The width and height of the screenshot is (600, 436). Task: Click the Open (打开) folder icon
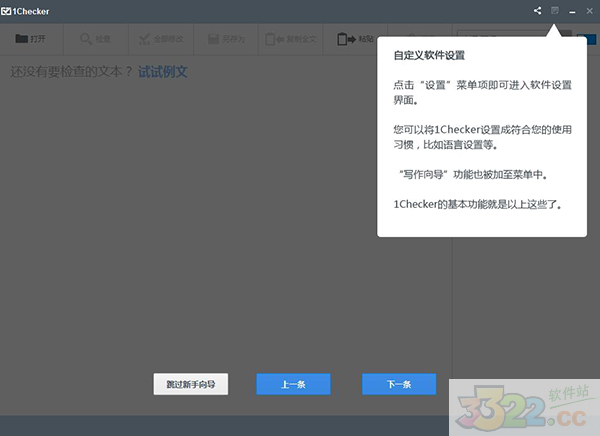[21, 39]
